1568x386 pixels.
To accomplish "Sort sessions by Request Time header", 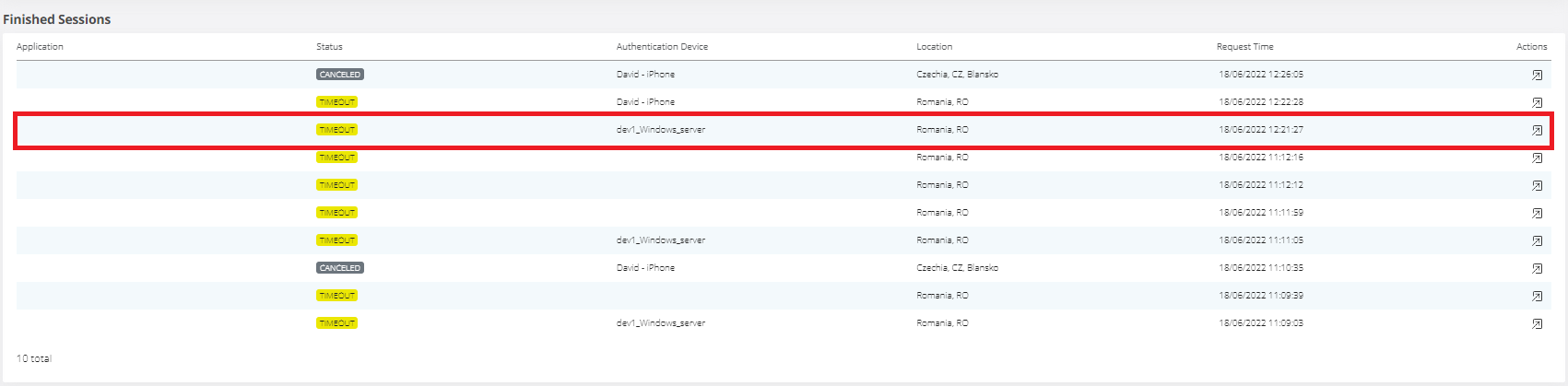I will [1244, 46].
